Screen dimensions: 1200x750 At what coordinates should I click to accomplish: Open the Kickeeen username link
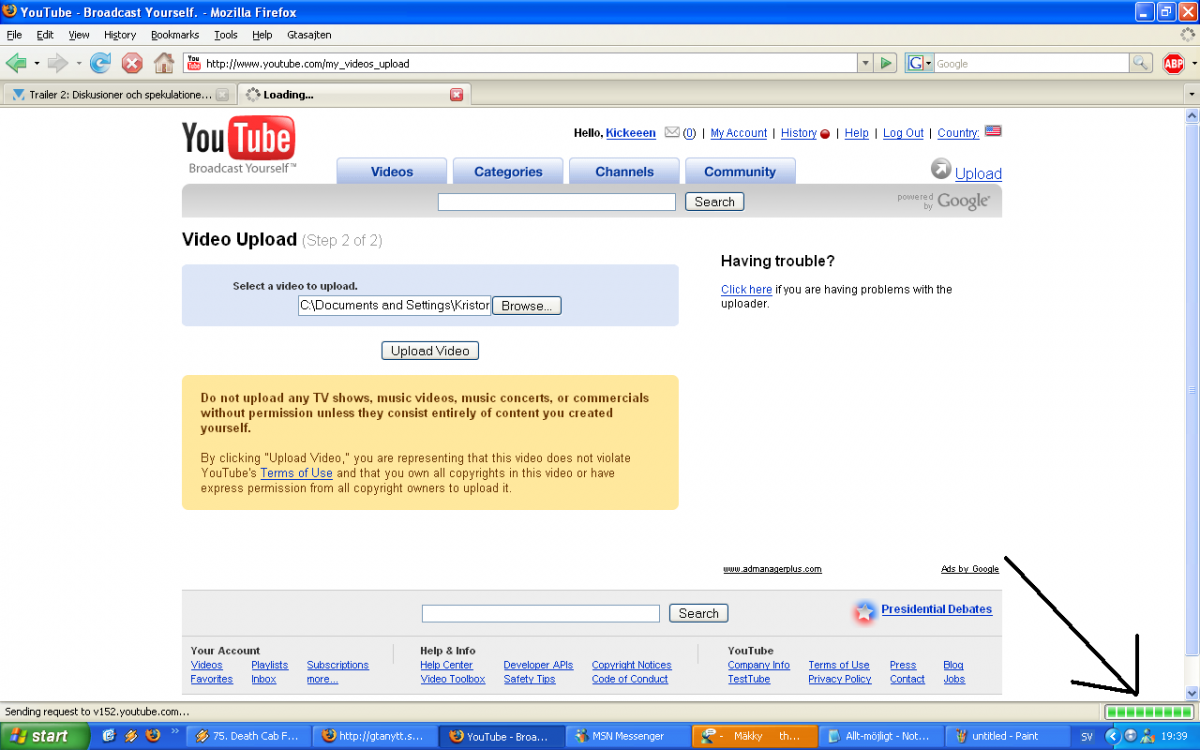(x=630, y=133)
